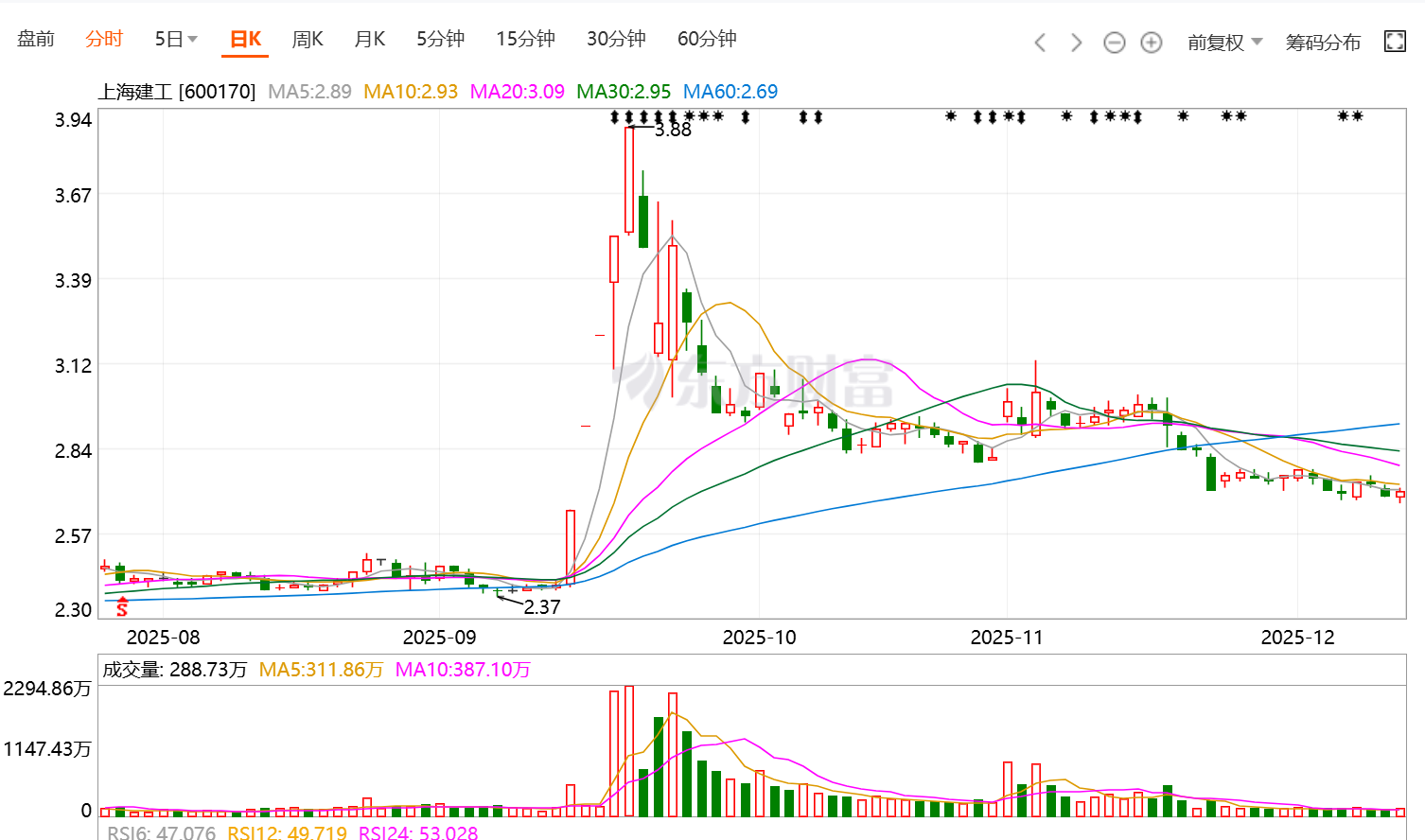
Task: Click the 3.39 price axis label
Action: click(x=73, y=281)
